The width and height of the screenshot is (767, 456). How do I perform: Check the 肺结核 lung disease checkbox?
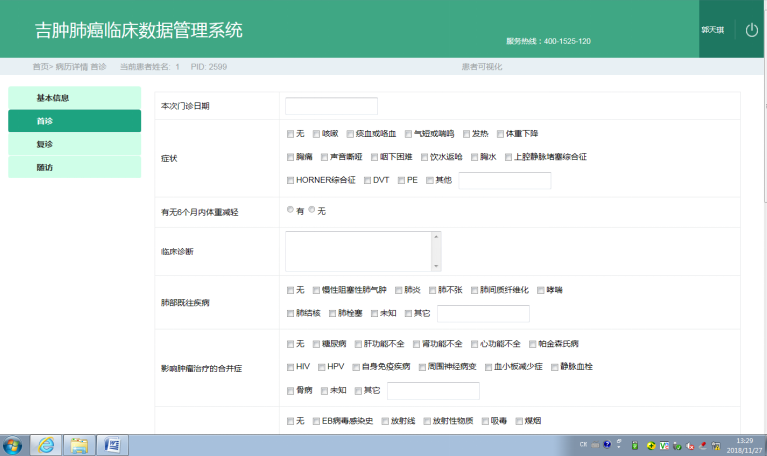click(290, 313)
